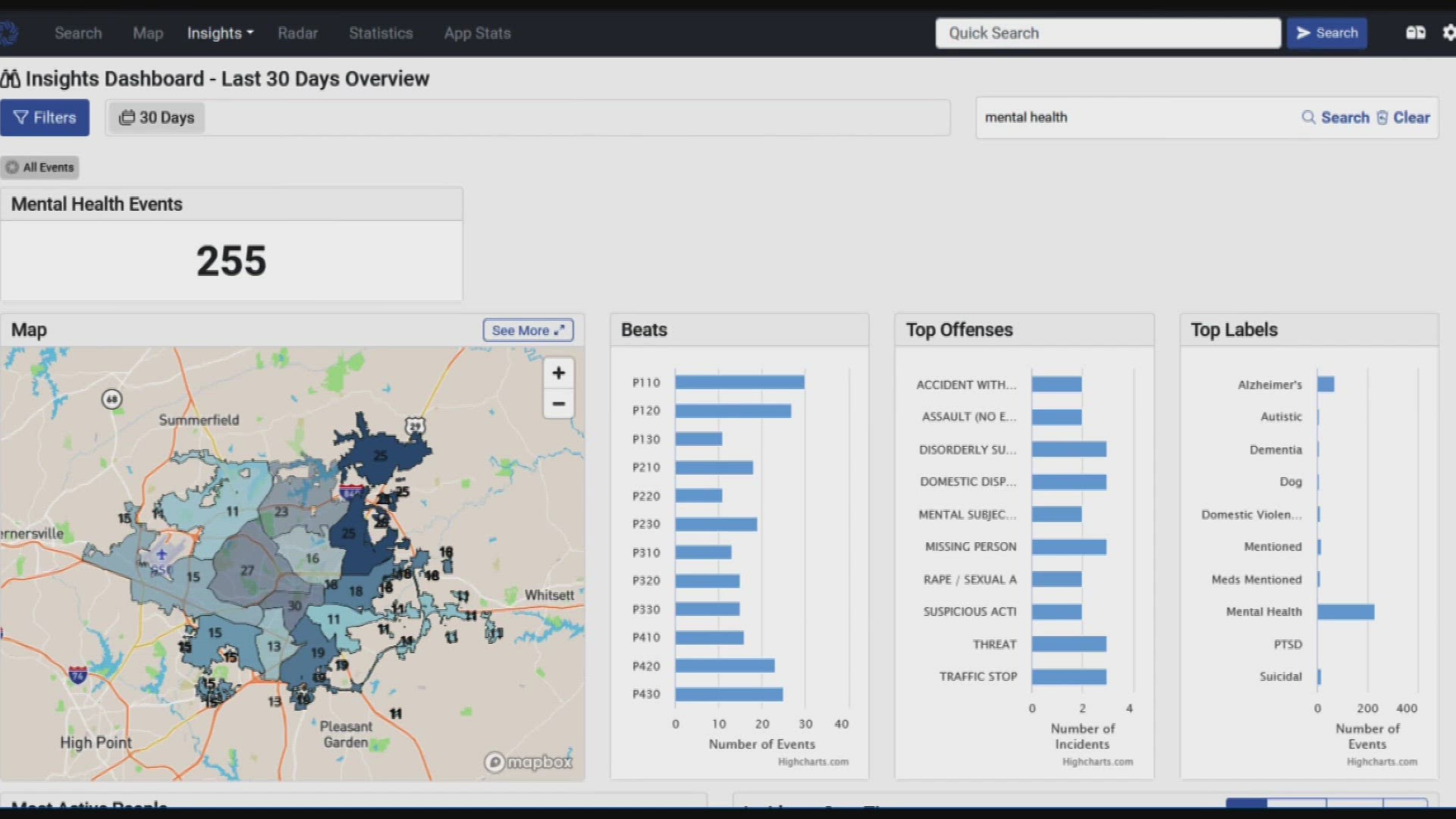Select the Statistics tab in navigation

point(379,33)
